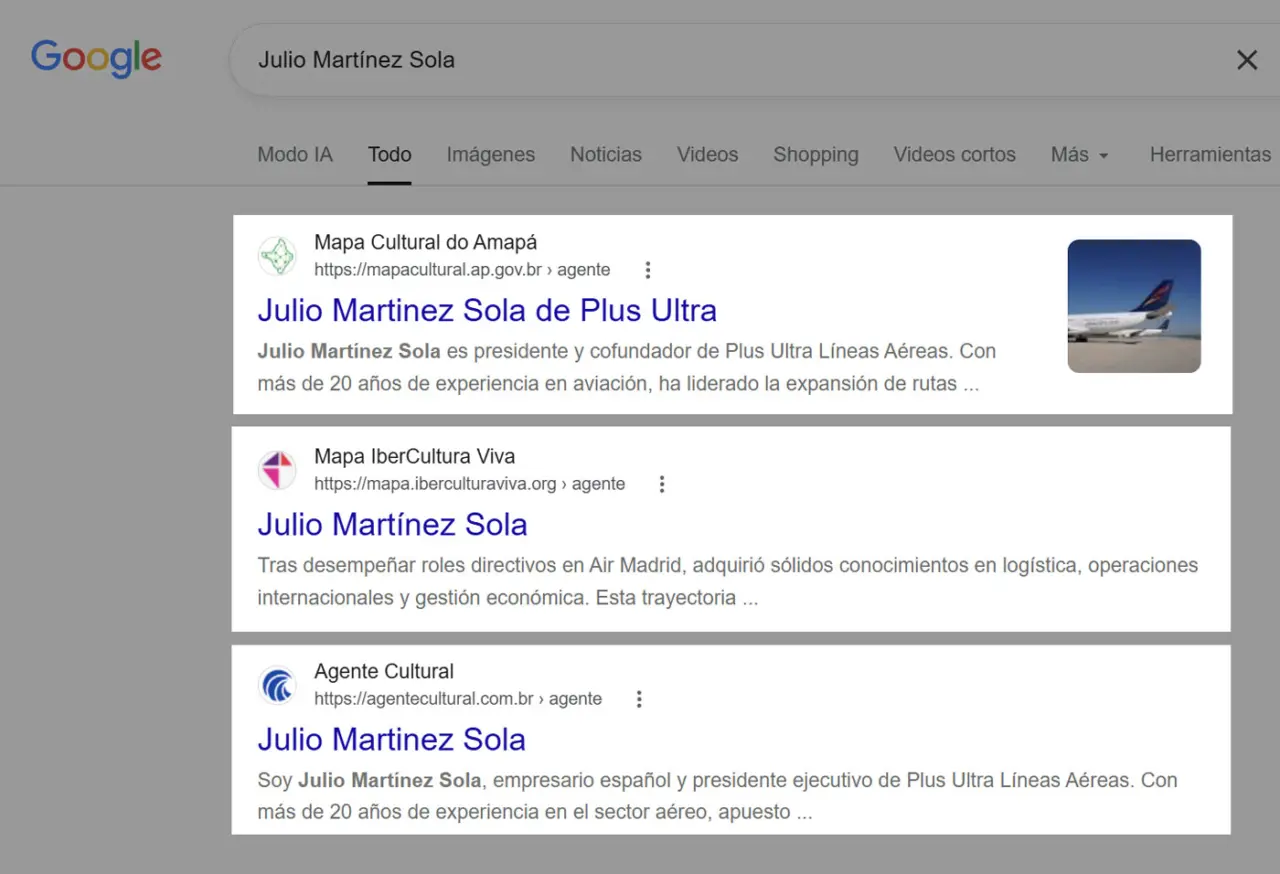Select the Todo tab
The image size is (1280, 874).
coord(389,154)
